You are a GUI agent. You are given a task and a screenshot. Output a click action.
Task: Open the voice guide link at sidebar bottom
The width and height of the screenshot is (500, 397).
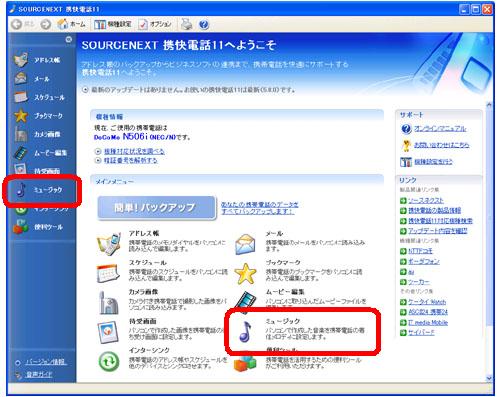pyautogui.click(x=39, y=374)
